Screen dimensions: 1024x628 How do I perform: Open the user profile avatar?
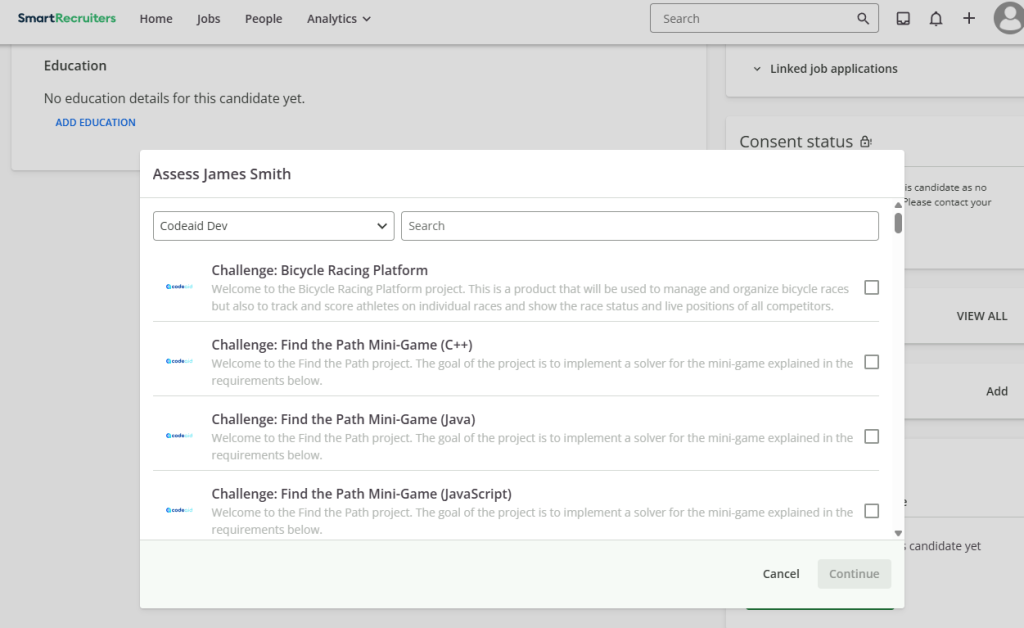coord(1008,18)
